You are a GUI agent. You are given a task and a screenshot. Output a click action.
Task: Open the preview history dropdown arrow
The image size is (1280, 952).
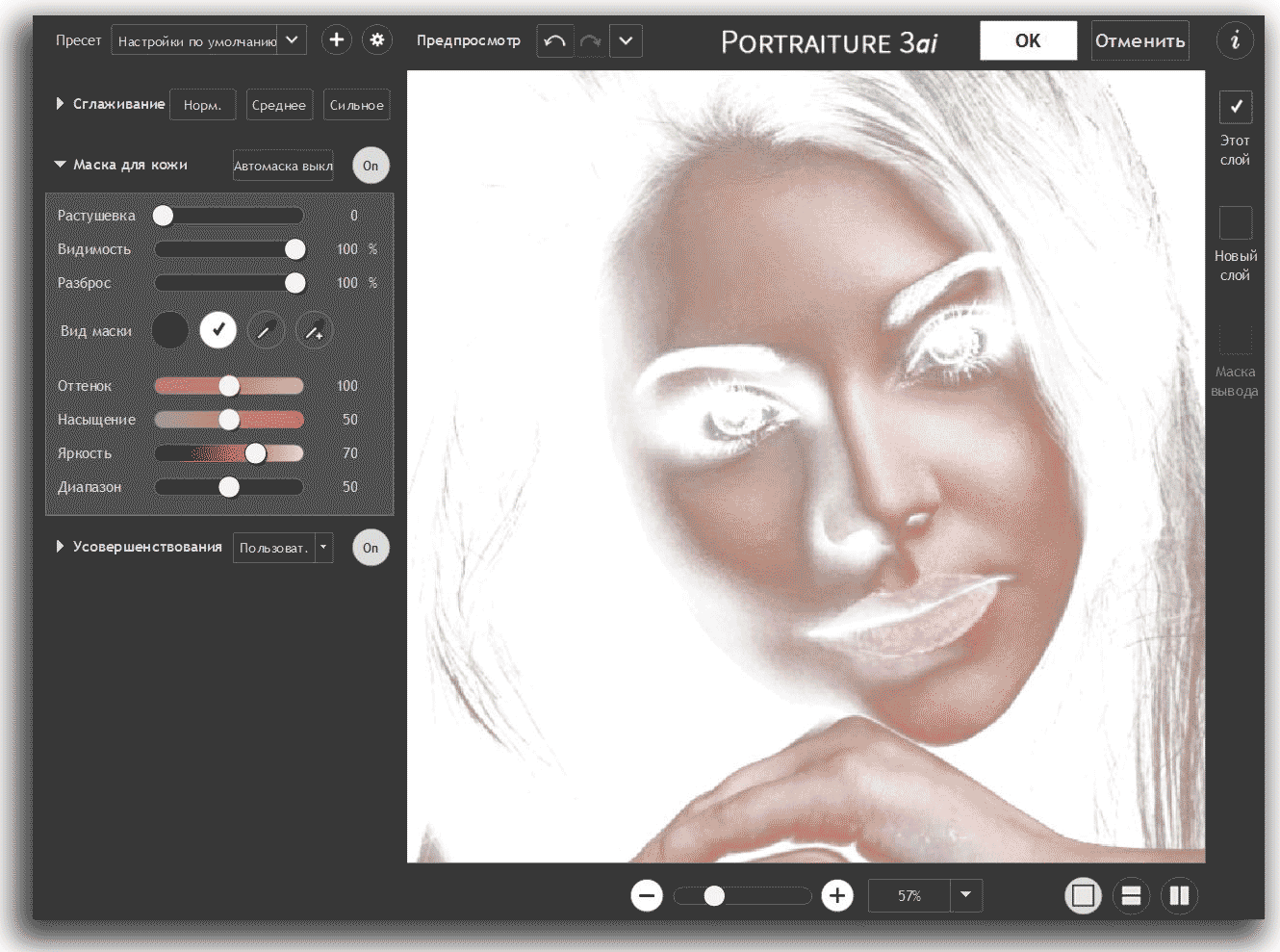tap(626, 41)
